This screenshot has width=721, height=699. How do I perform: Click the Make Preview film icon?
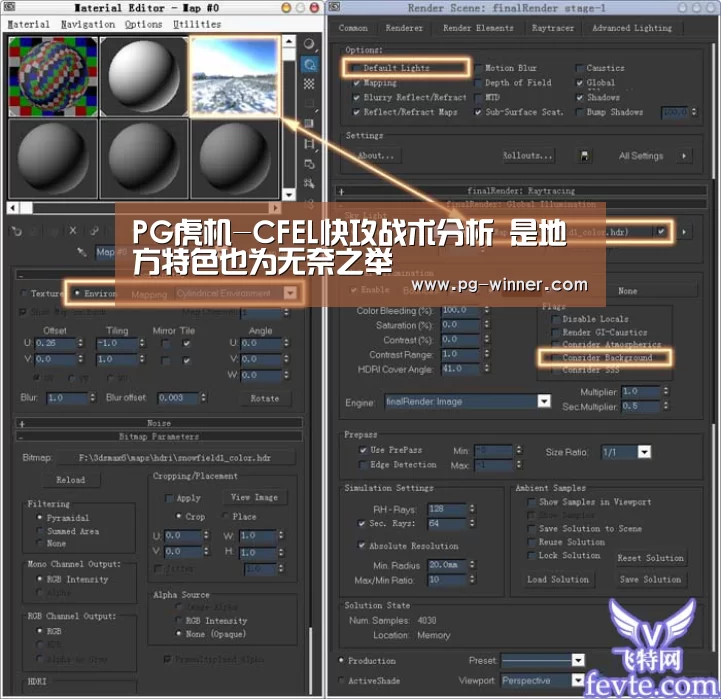coord(309,144)
